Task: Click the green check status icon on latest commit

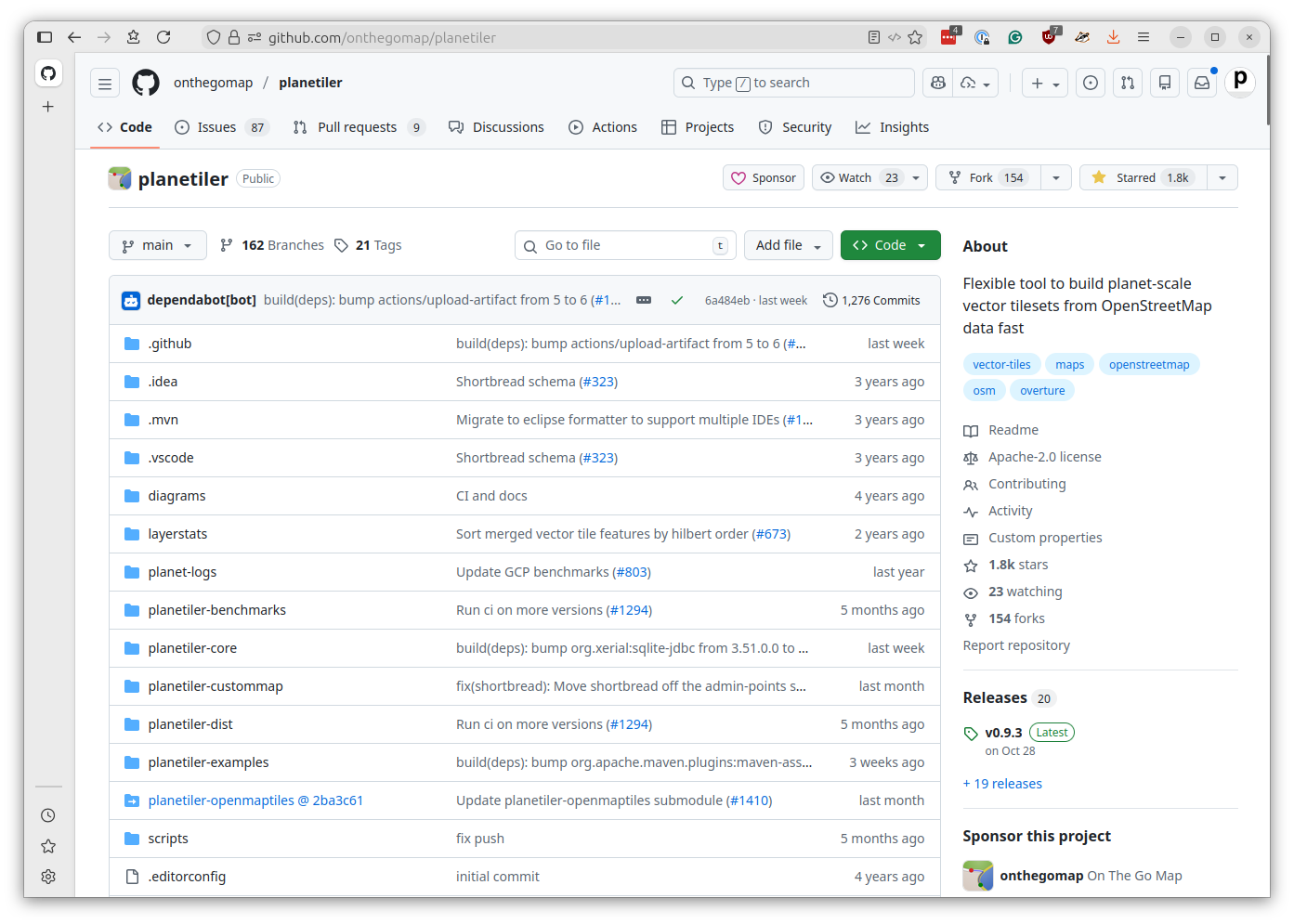Action: [x=677, y=300]
